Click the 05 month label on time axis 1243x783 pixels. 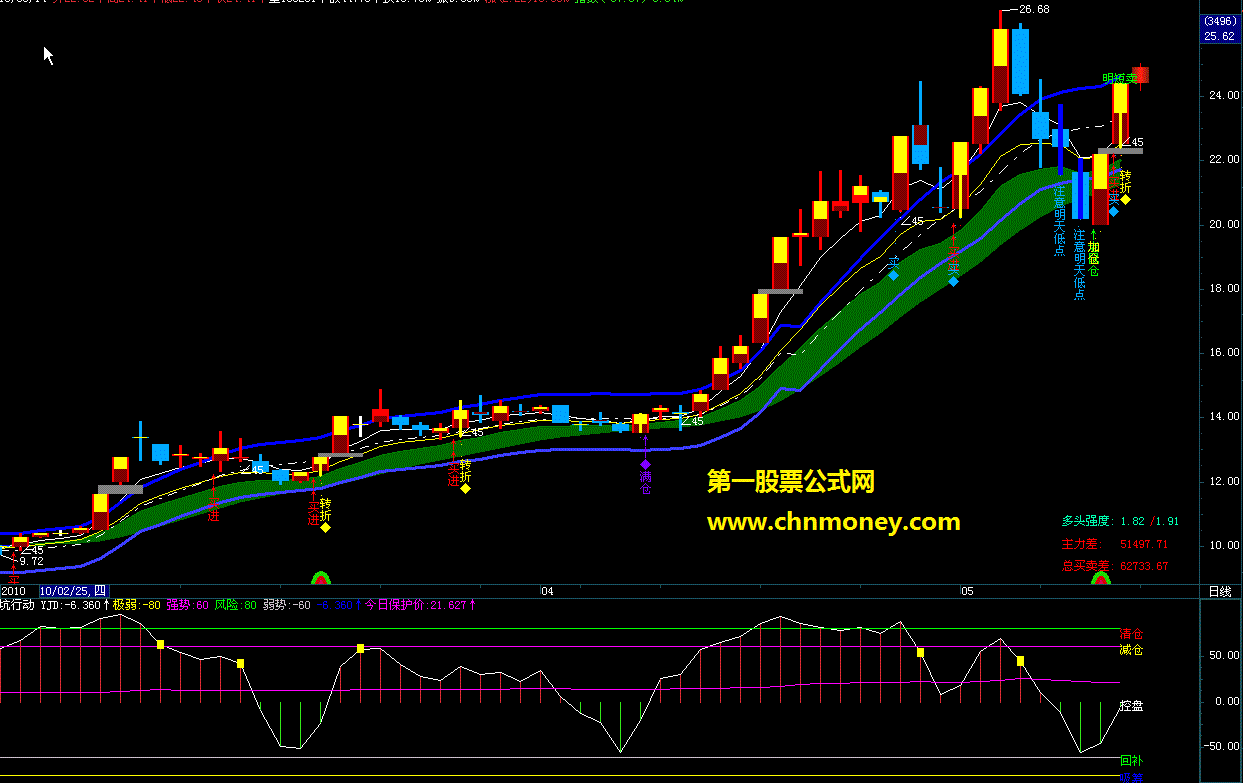(967, 591)
